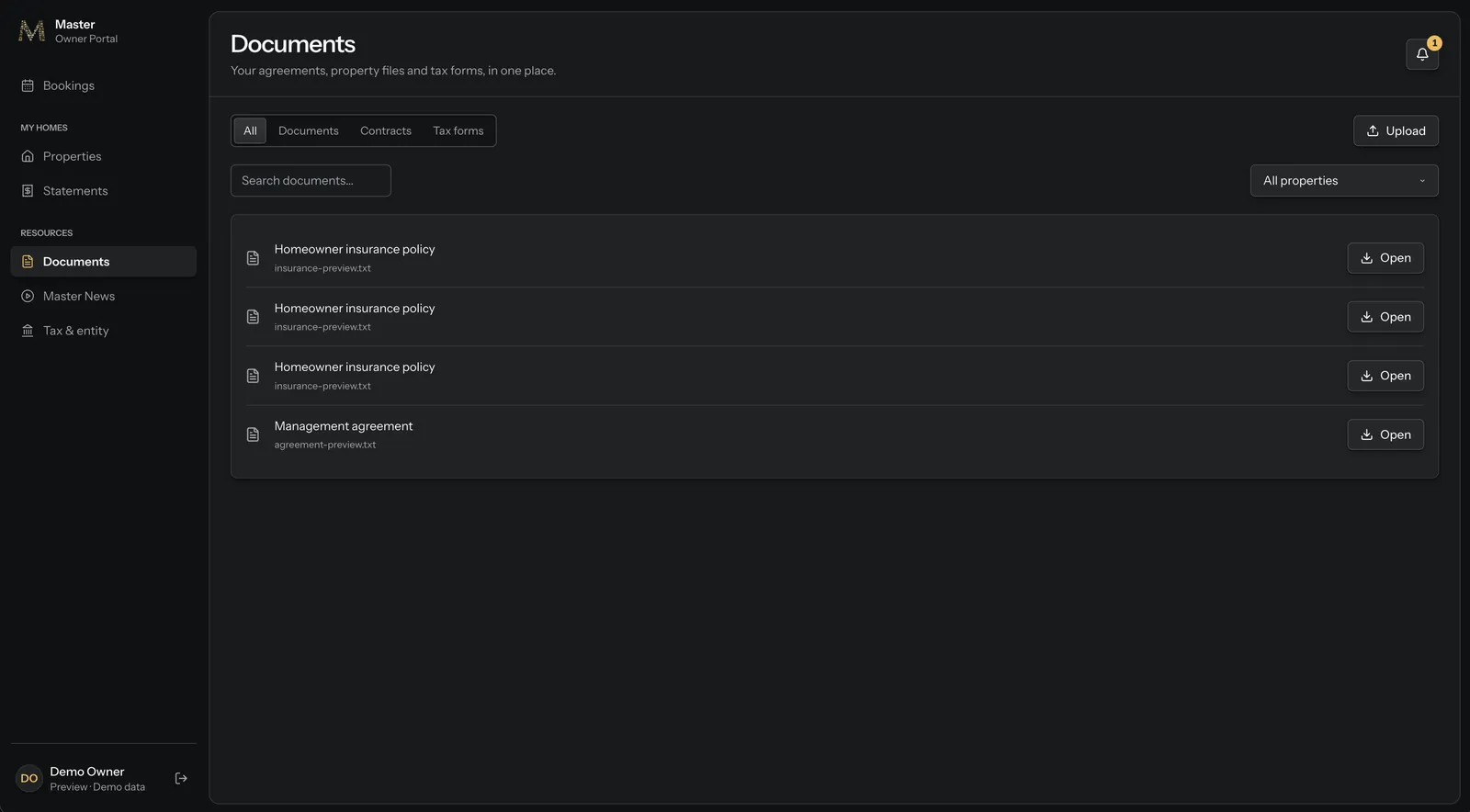Open Master News
This screenshot has height=812, width=1470.
pyautogui.click(x=103, y=296)
